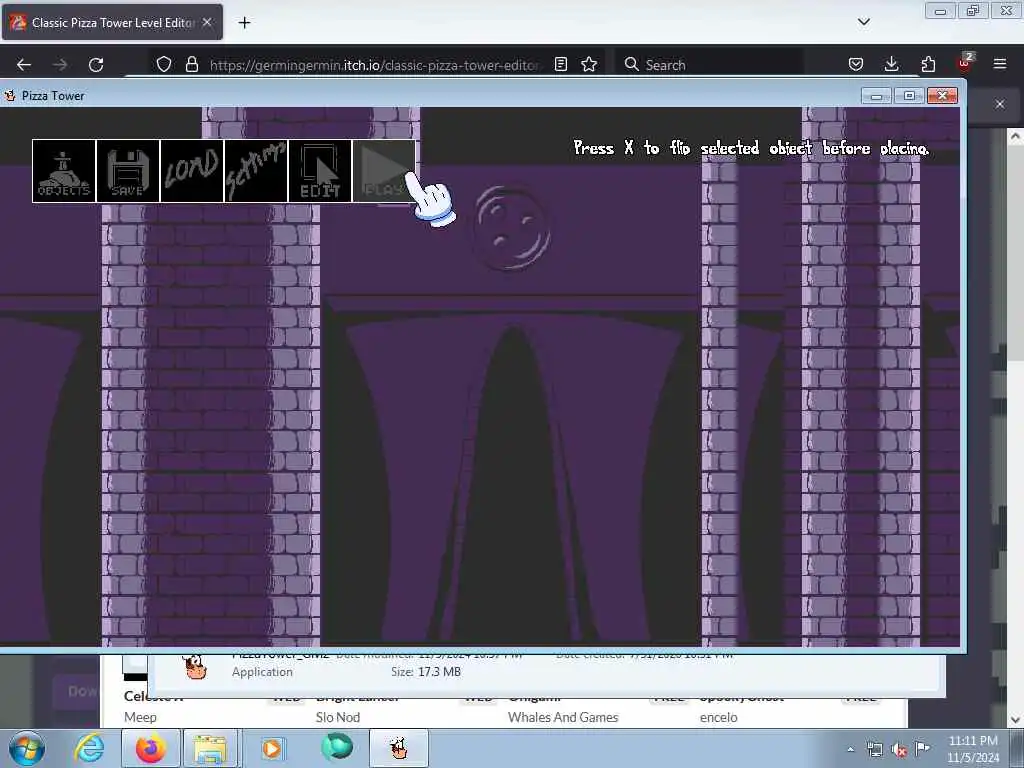1024x768 pixels.
Task: Switch to Pizza Tower taskbar button
Action: click(399, 748)
